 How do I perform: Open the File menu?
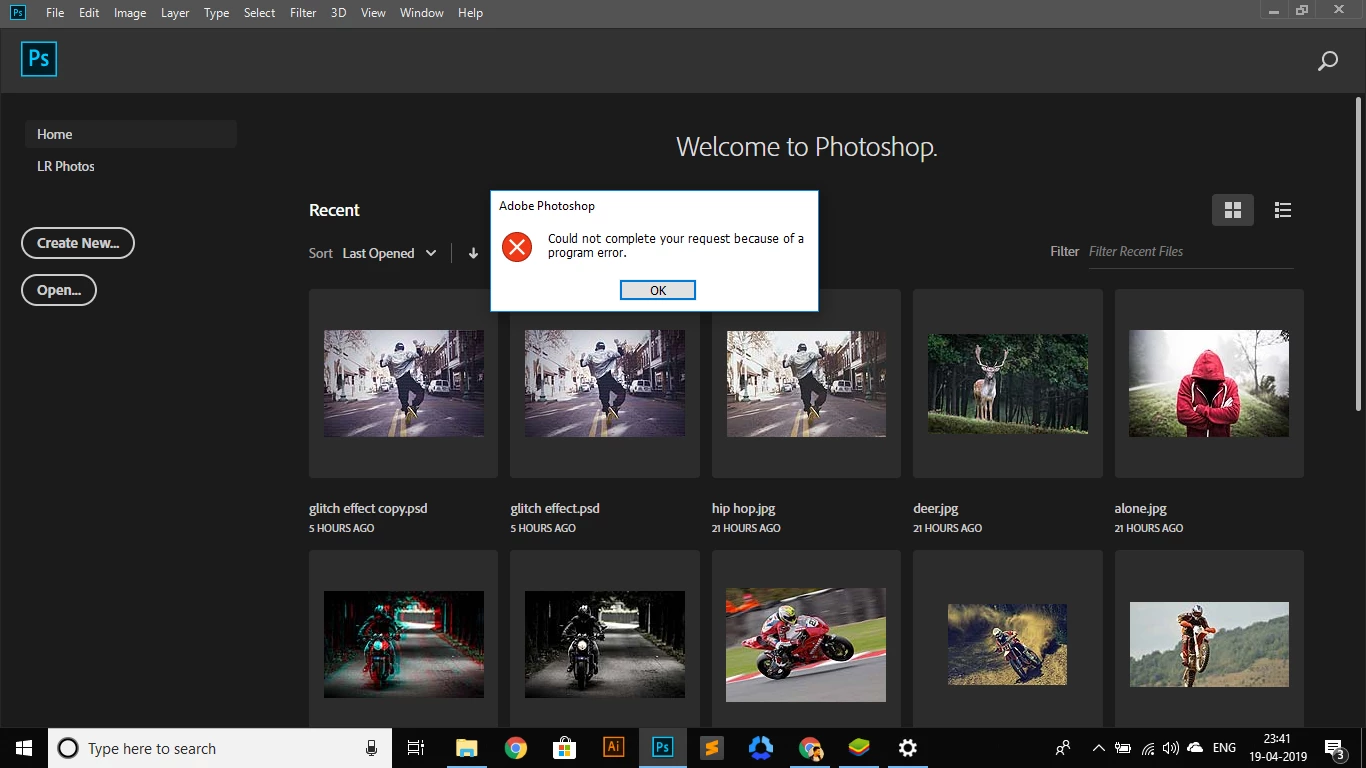(x=55, y=13)
